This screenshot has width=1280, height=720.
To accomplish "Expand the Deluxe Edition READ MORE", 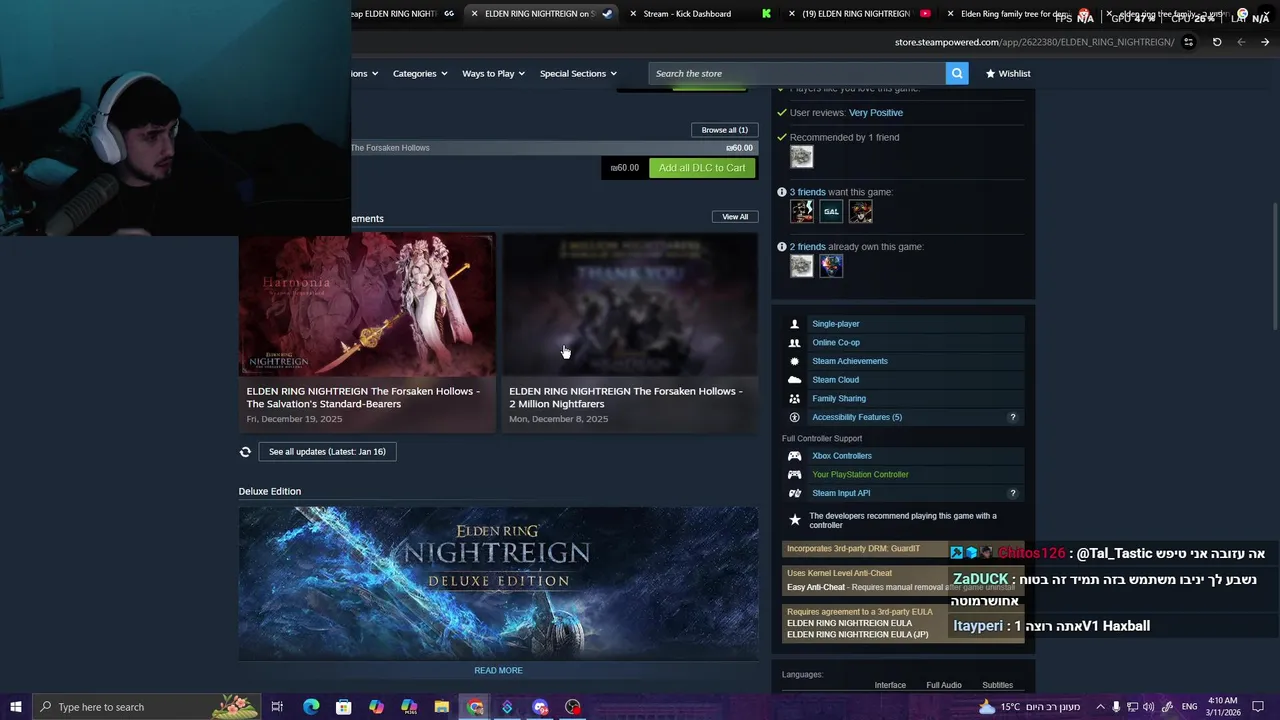I will [x=498, y=670].
